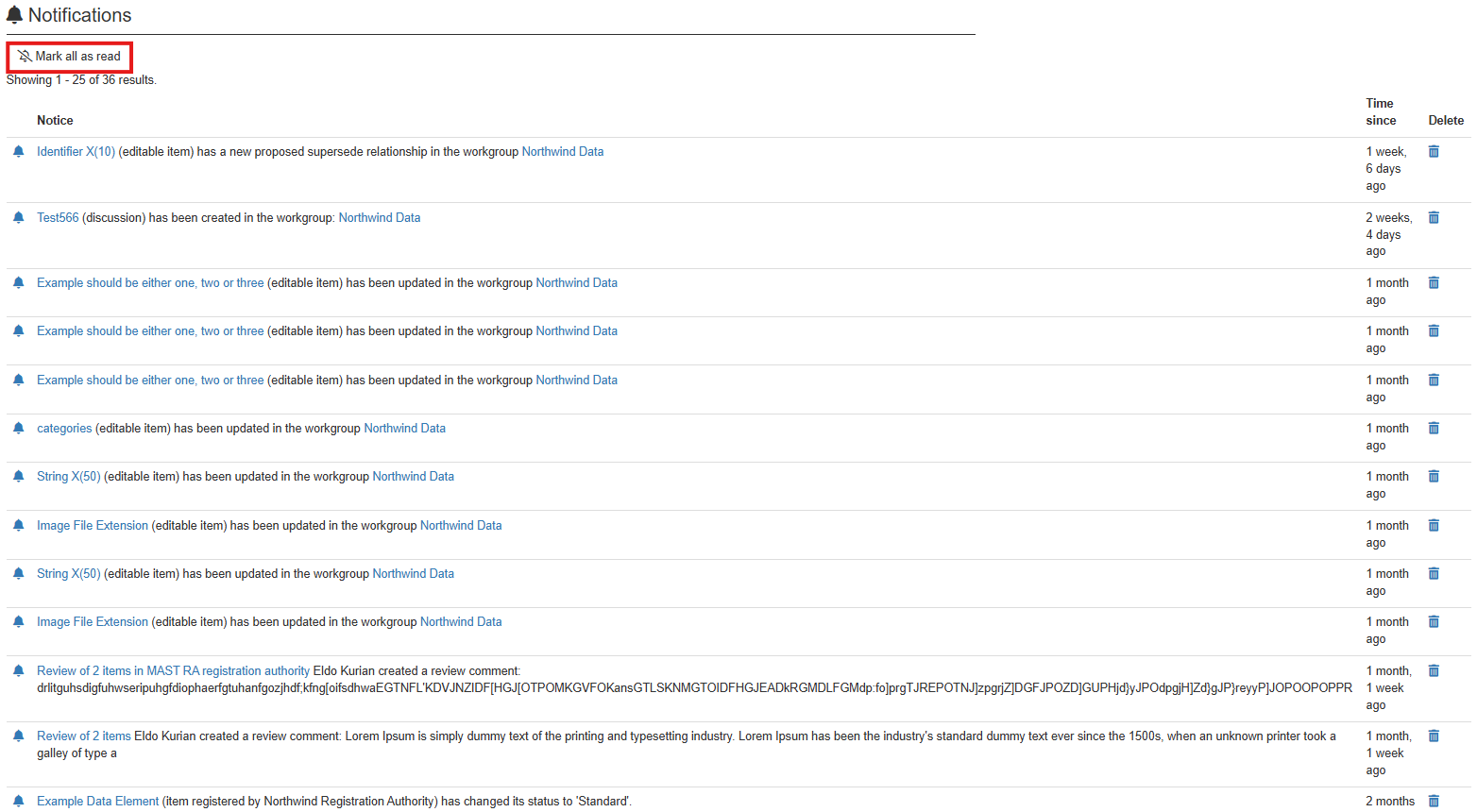This screenshot has width=1477, height=812.
Task: Open Northwind Data workgroup in categories row
Action: coord(404,429)
